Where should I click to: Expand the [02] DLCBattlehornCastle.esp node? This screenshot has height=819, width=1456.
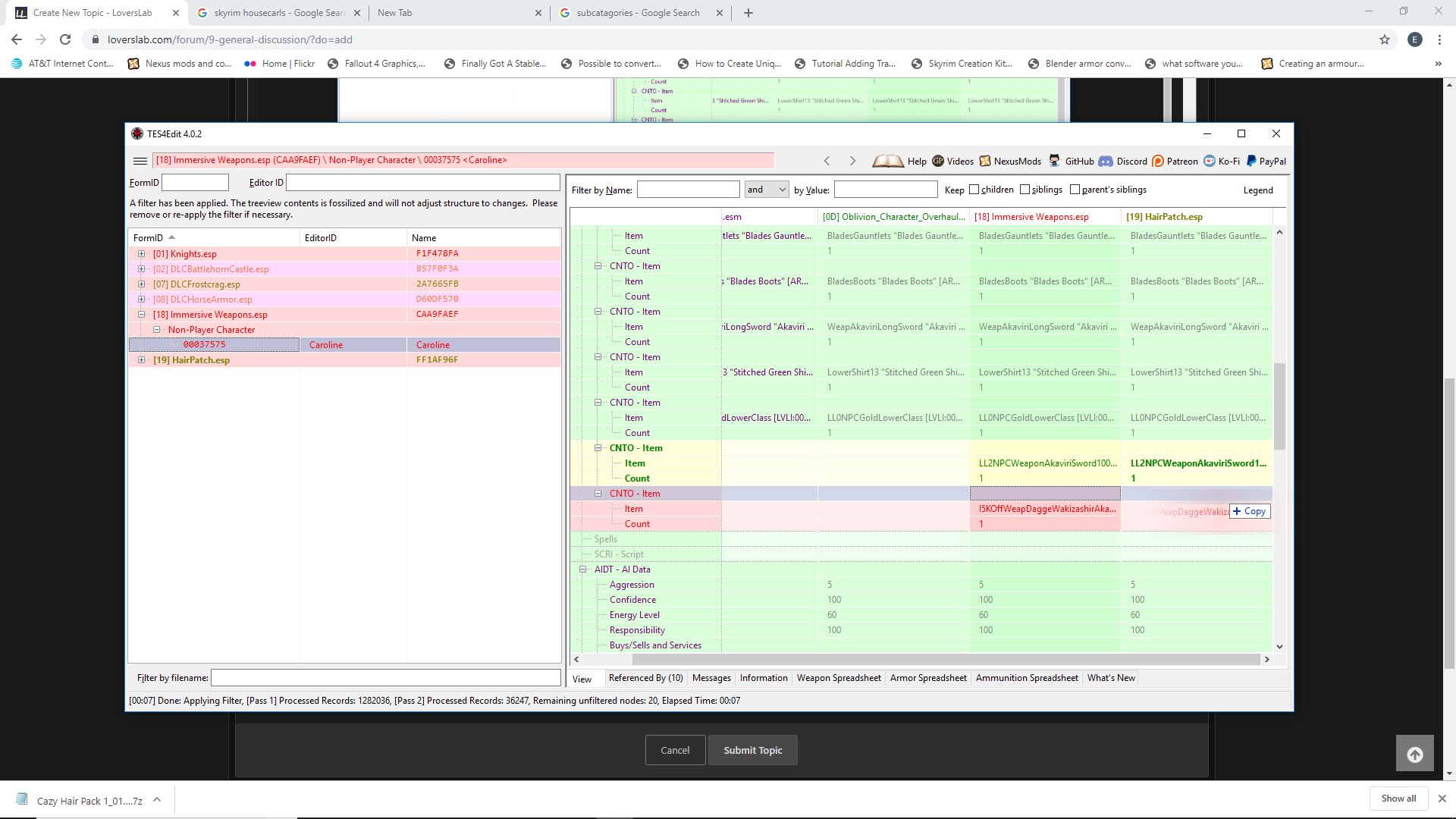click(x=141, y=269)
